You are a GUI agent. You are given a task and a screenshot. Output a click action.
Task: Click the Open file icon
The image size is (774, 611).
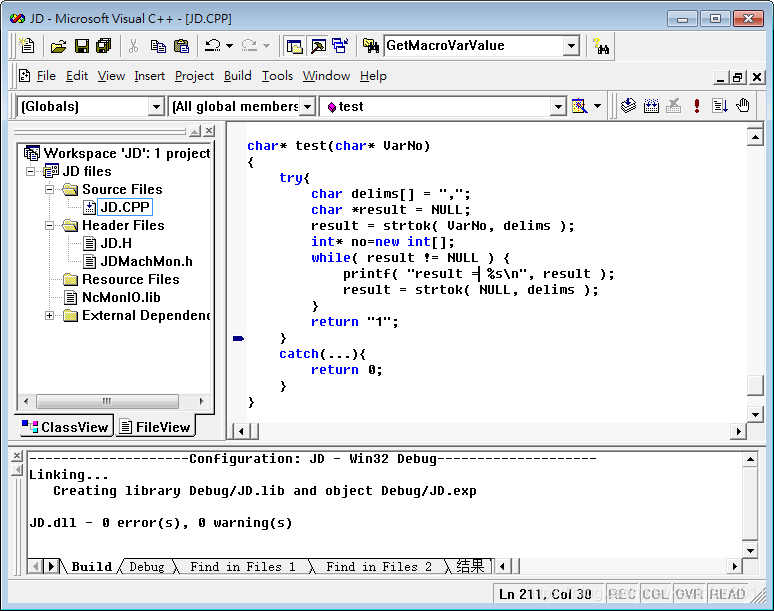pyautogui.click(x=58, y=46)
